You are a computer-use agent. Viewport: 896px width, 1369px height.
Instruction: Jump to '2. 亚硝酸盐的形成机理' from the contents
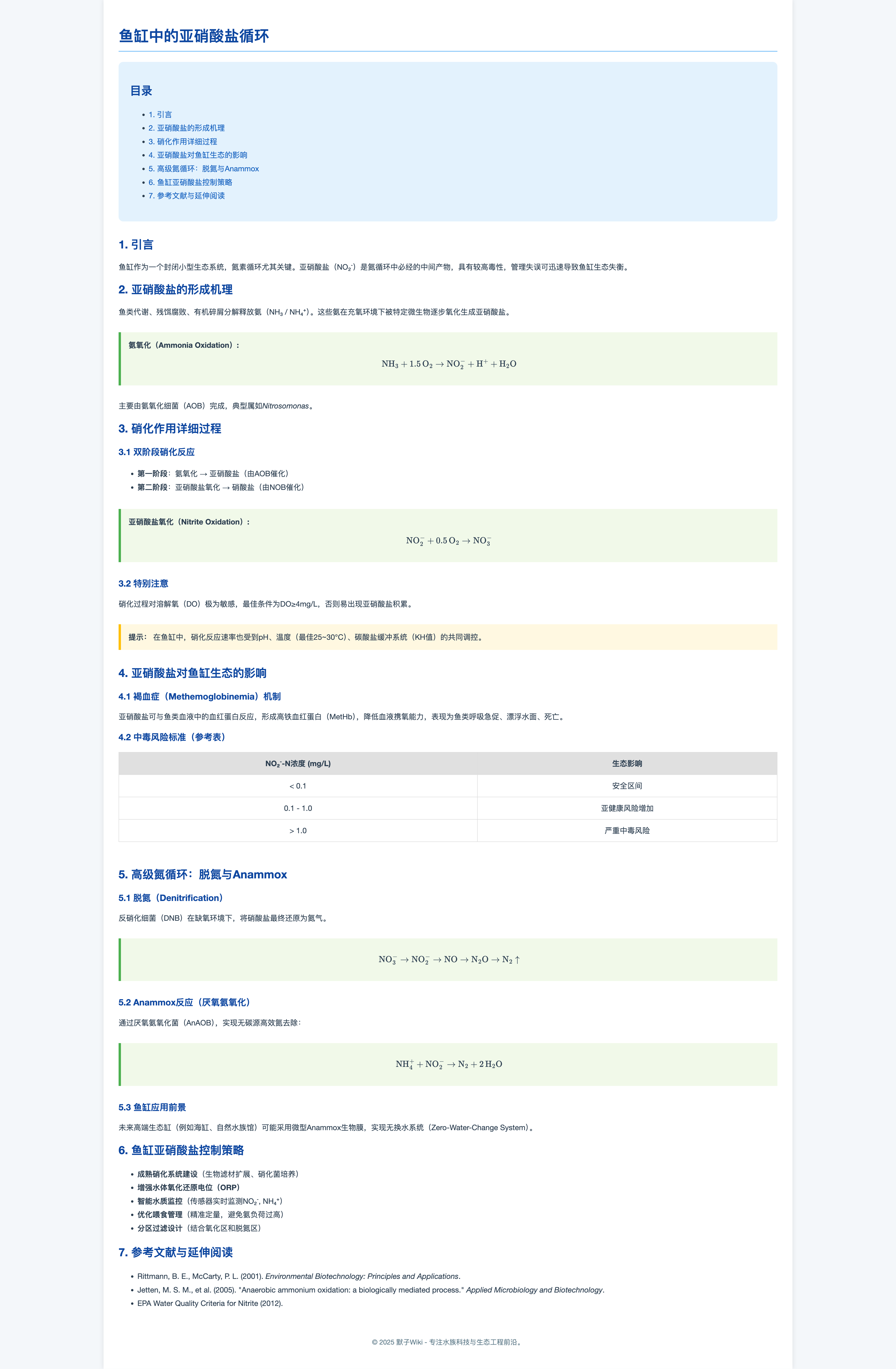pyautogui.click(x=186, y=128)
